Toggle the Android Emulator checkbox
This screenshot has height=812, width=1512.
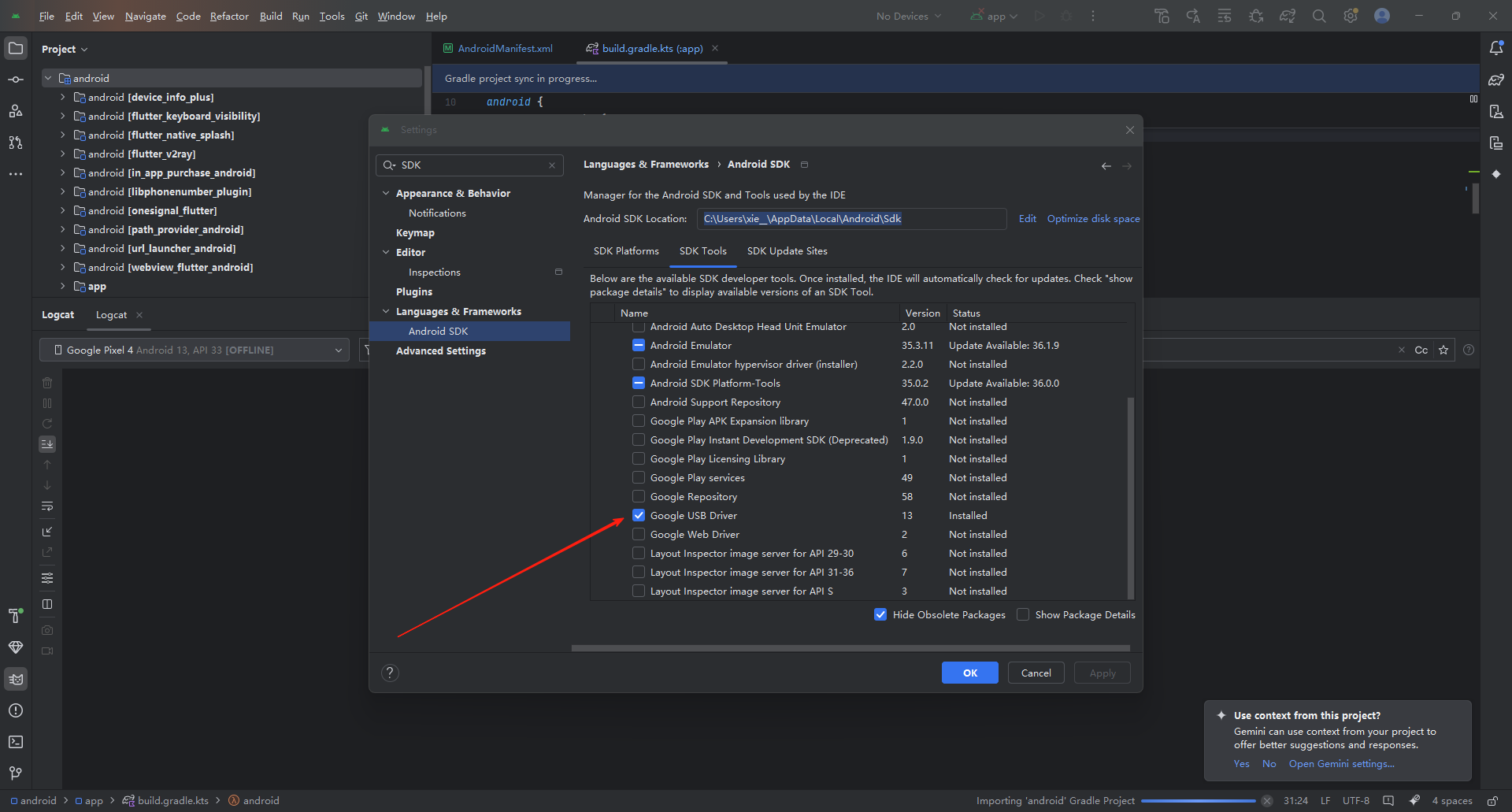tap(639, 345)
